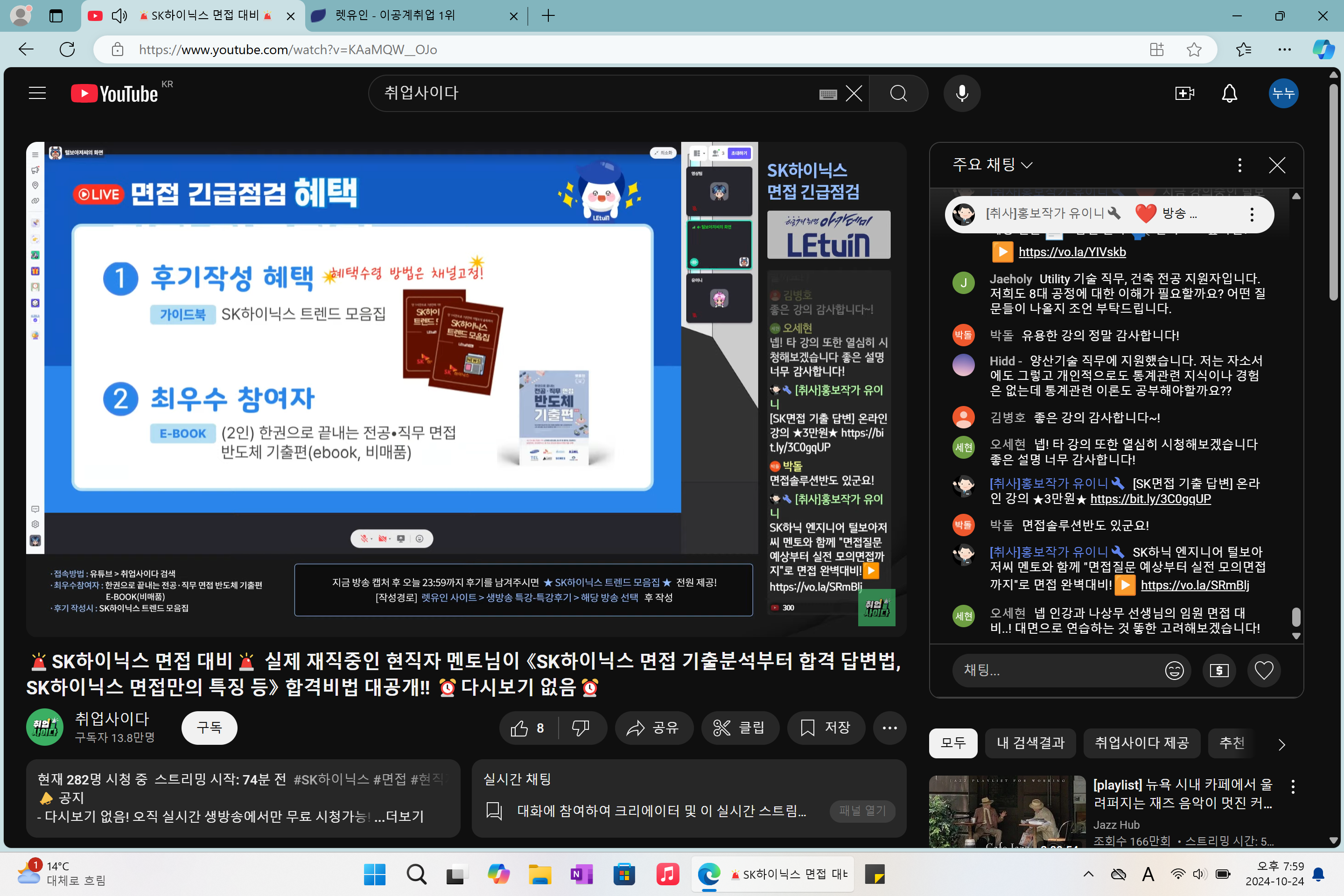1344x896 pixels.
Task: Mute the tab using speaker icon
Action: (119, 15)
